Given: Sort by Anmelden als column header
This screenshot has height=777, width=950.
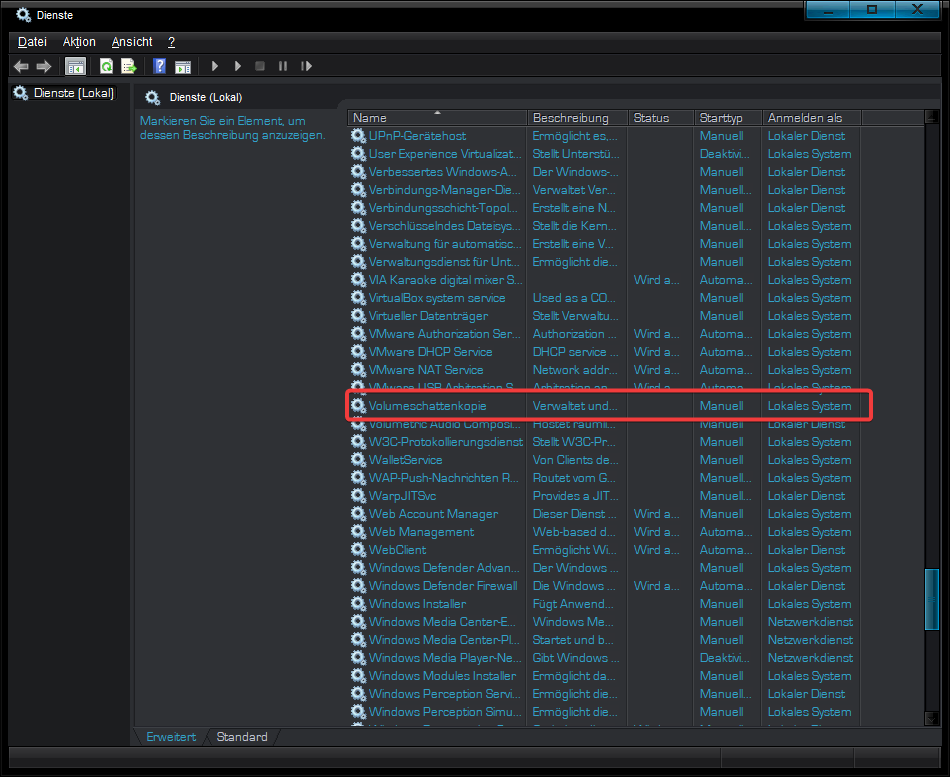Looking at the screenshot, I should tap(811, 118).
